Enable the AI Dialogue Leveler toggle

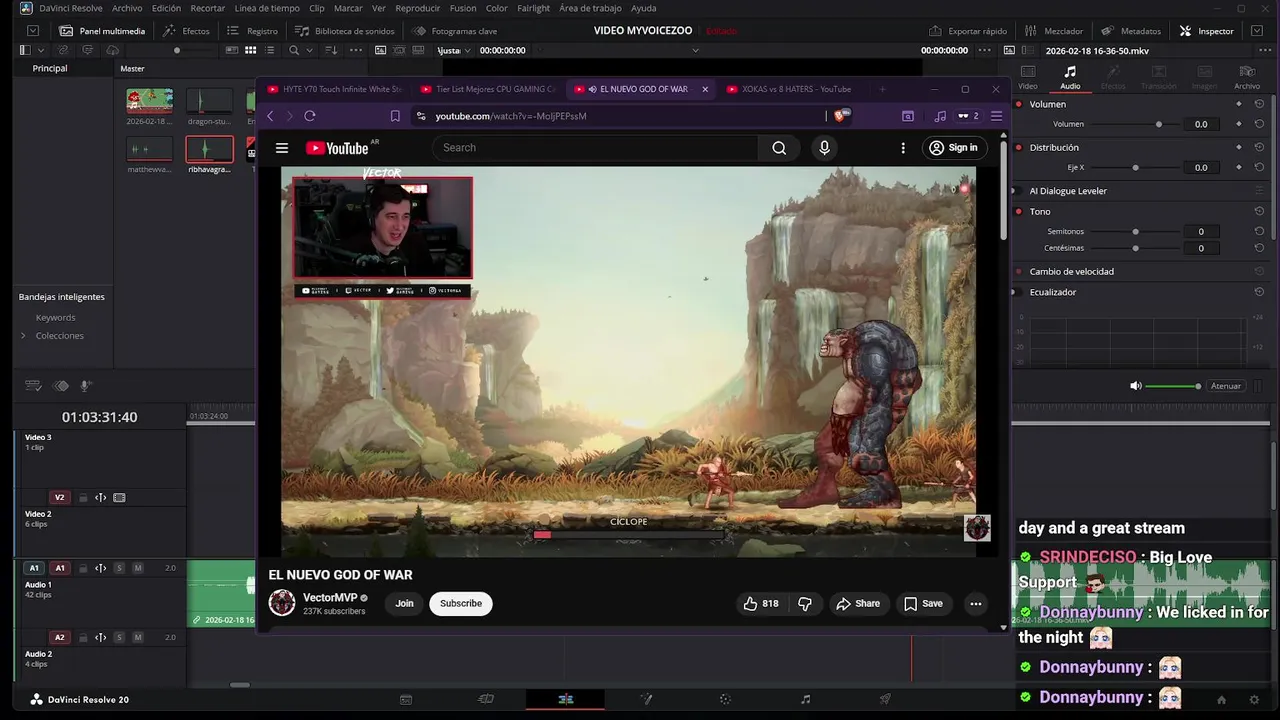[1019, 191]
